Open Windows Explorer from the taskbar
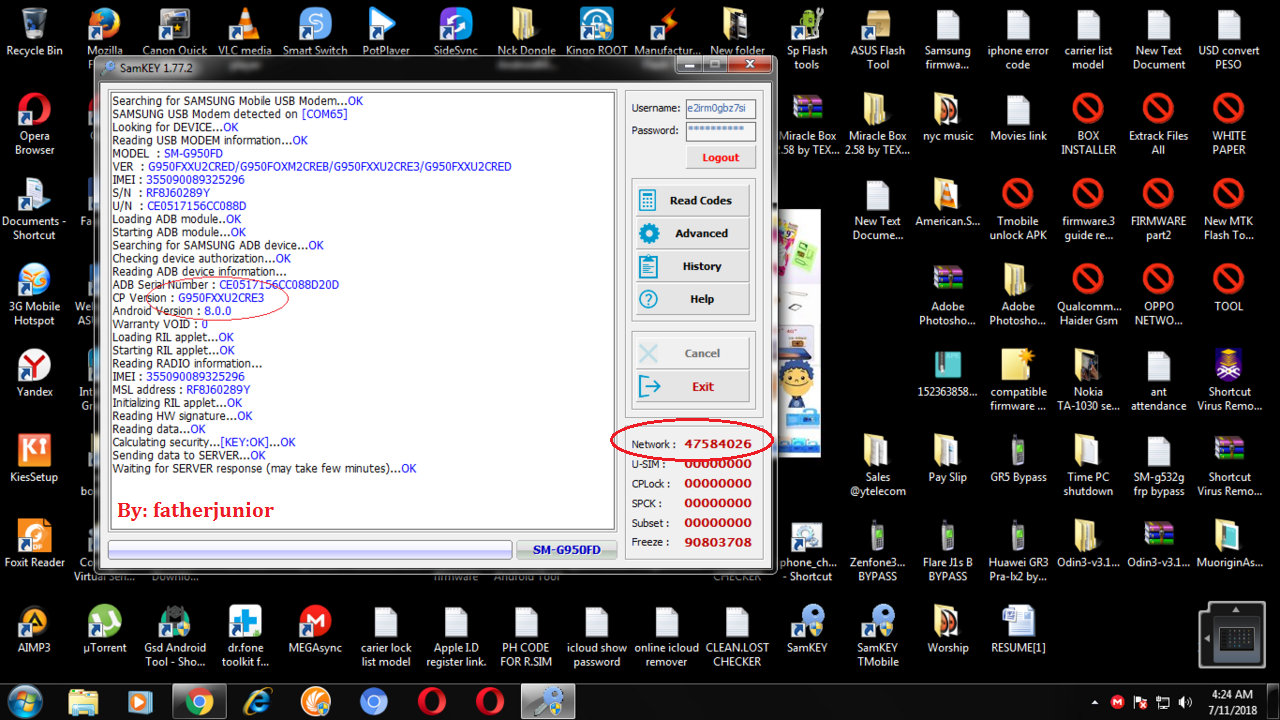The width and height of the screenshot is (1280, 720). (83, 701)
